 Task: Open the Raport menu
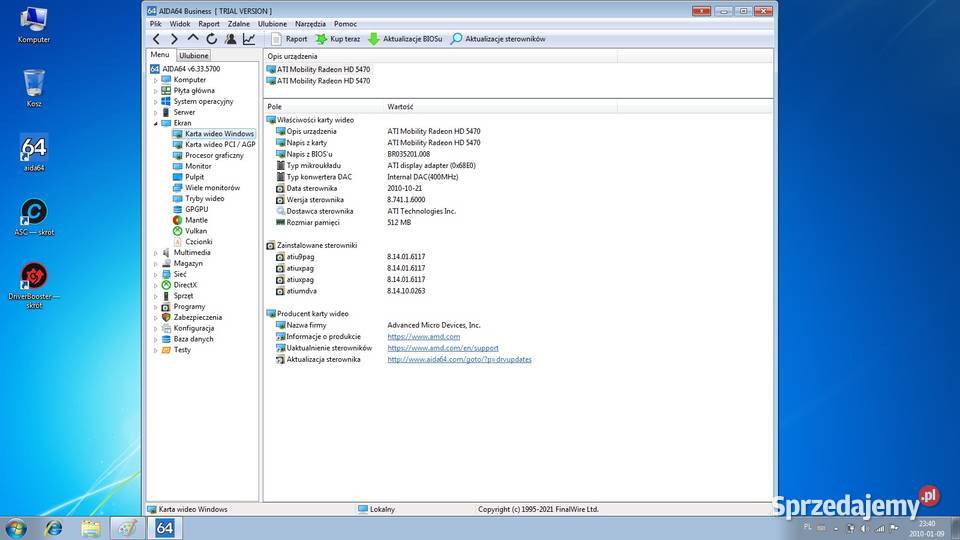coord(209,24)
